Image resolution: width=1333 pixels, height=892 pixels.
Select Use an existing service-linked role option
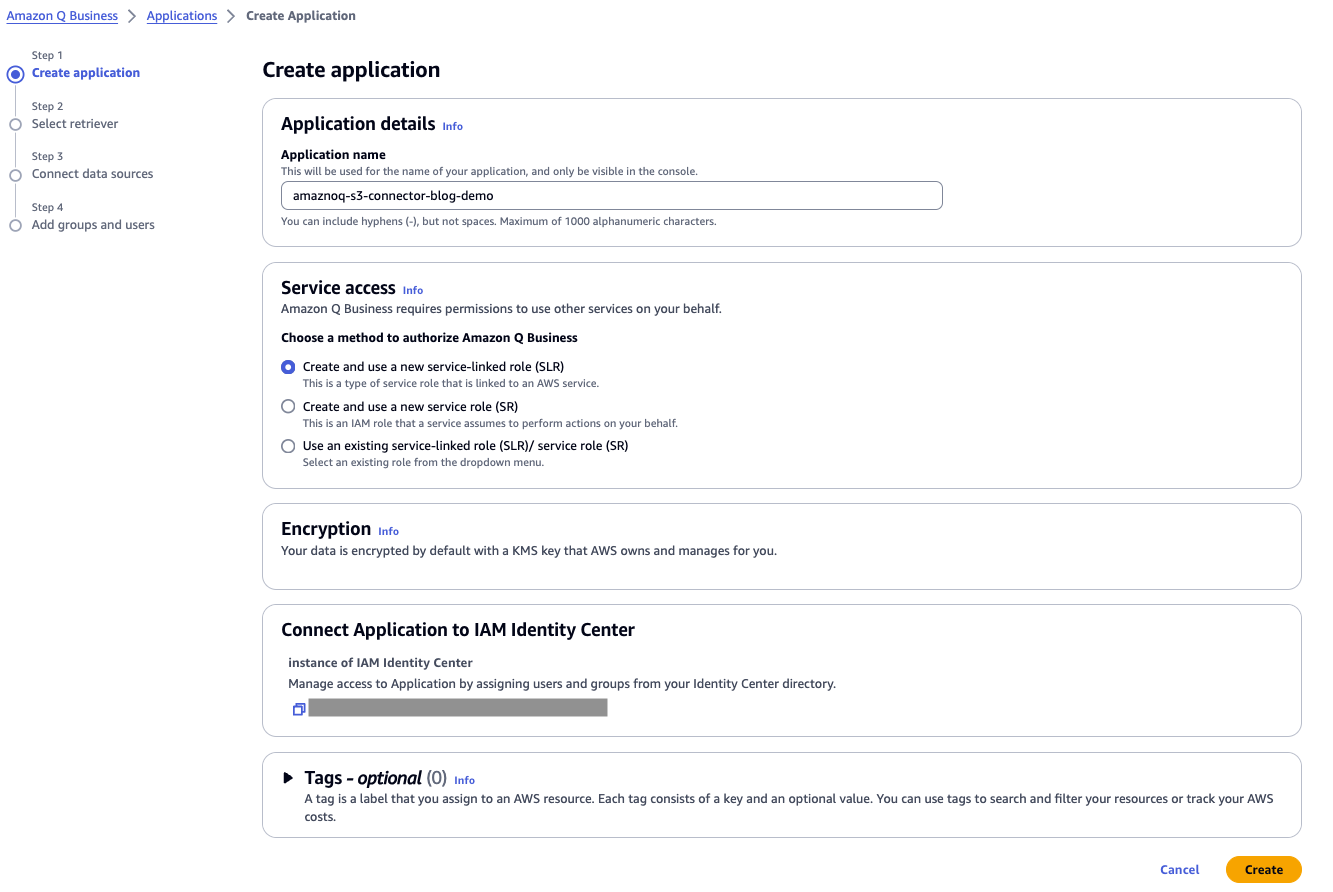click(288, 446)
